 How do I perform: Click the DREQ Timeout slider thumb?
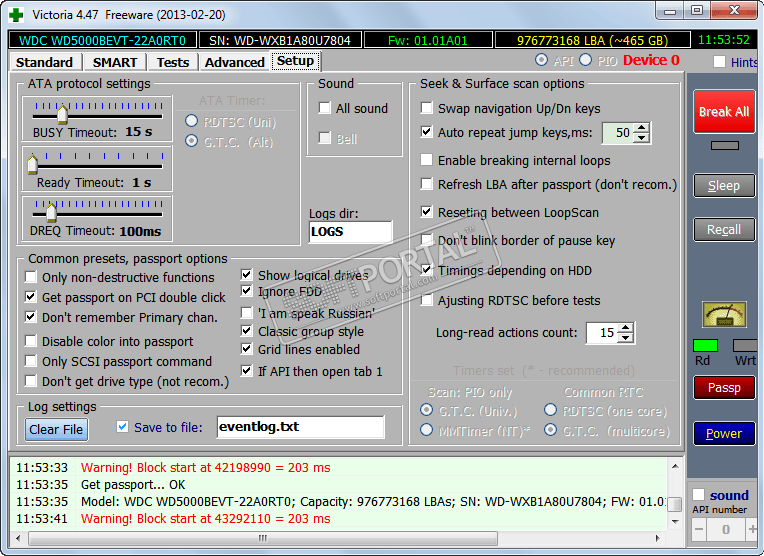pyautogui.click(x=51, y=212)
